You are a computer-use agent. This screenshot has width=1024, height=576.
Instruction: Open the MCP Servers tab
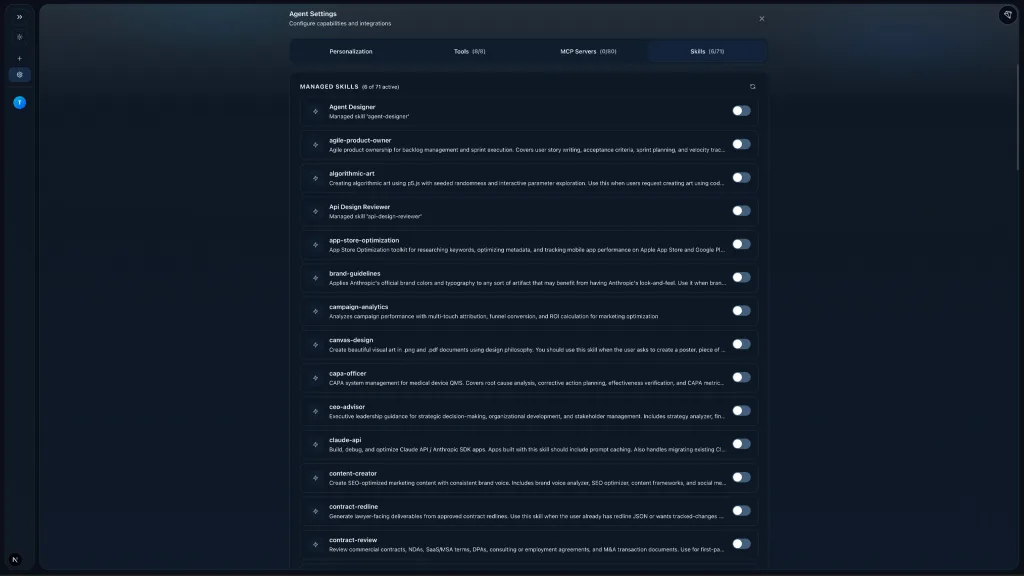588,51
